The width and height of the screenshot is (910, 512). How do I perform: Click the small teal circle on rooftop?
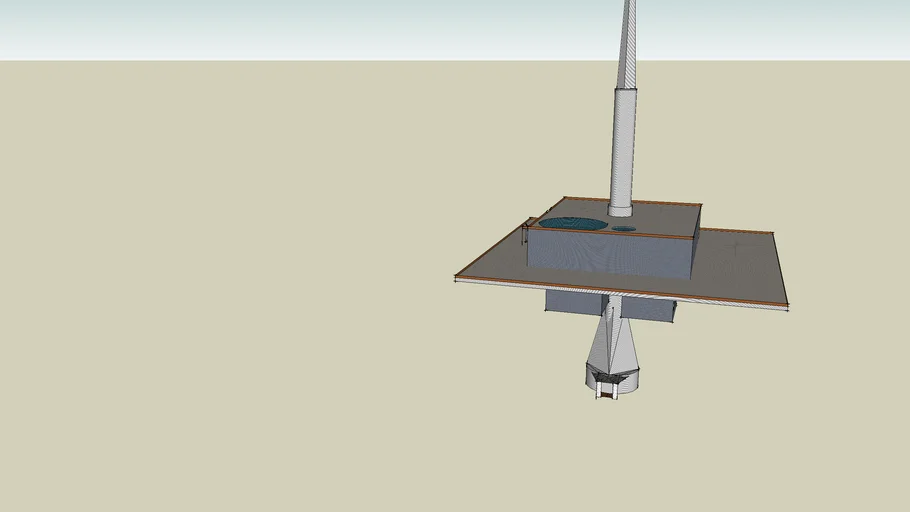624,229
